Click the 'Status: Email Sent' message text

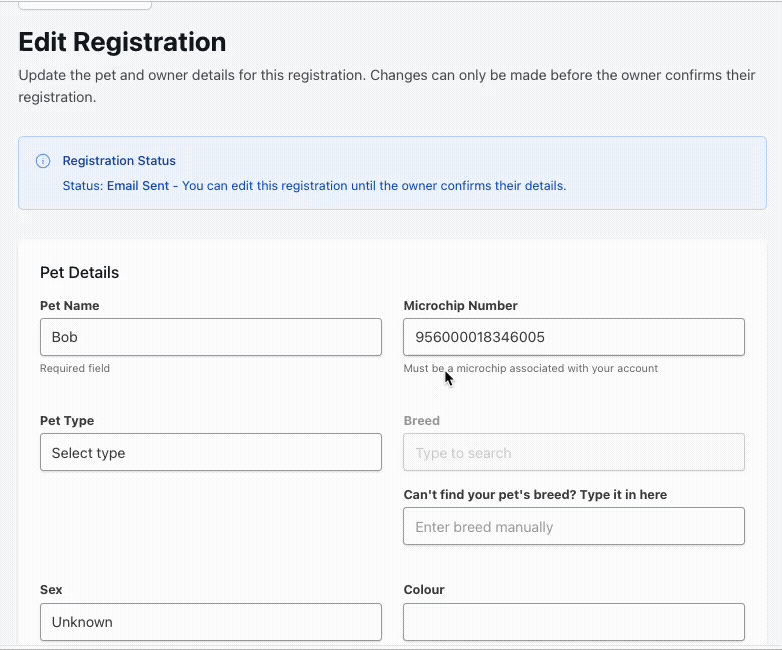pyautogui.click(x=314, y=186)
